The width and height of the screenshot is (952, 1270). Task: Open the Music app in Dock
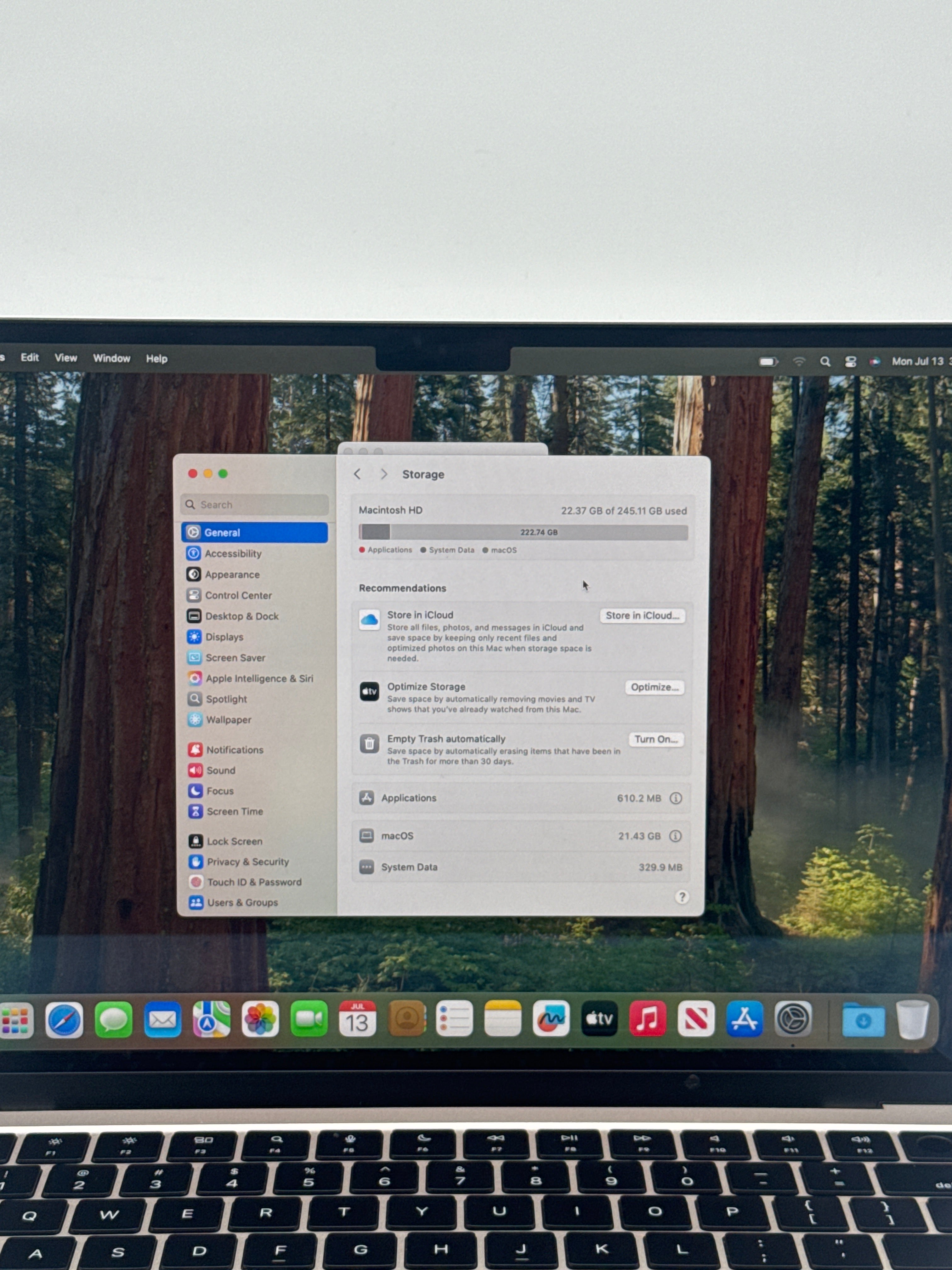(x=648, y=1019)
